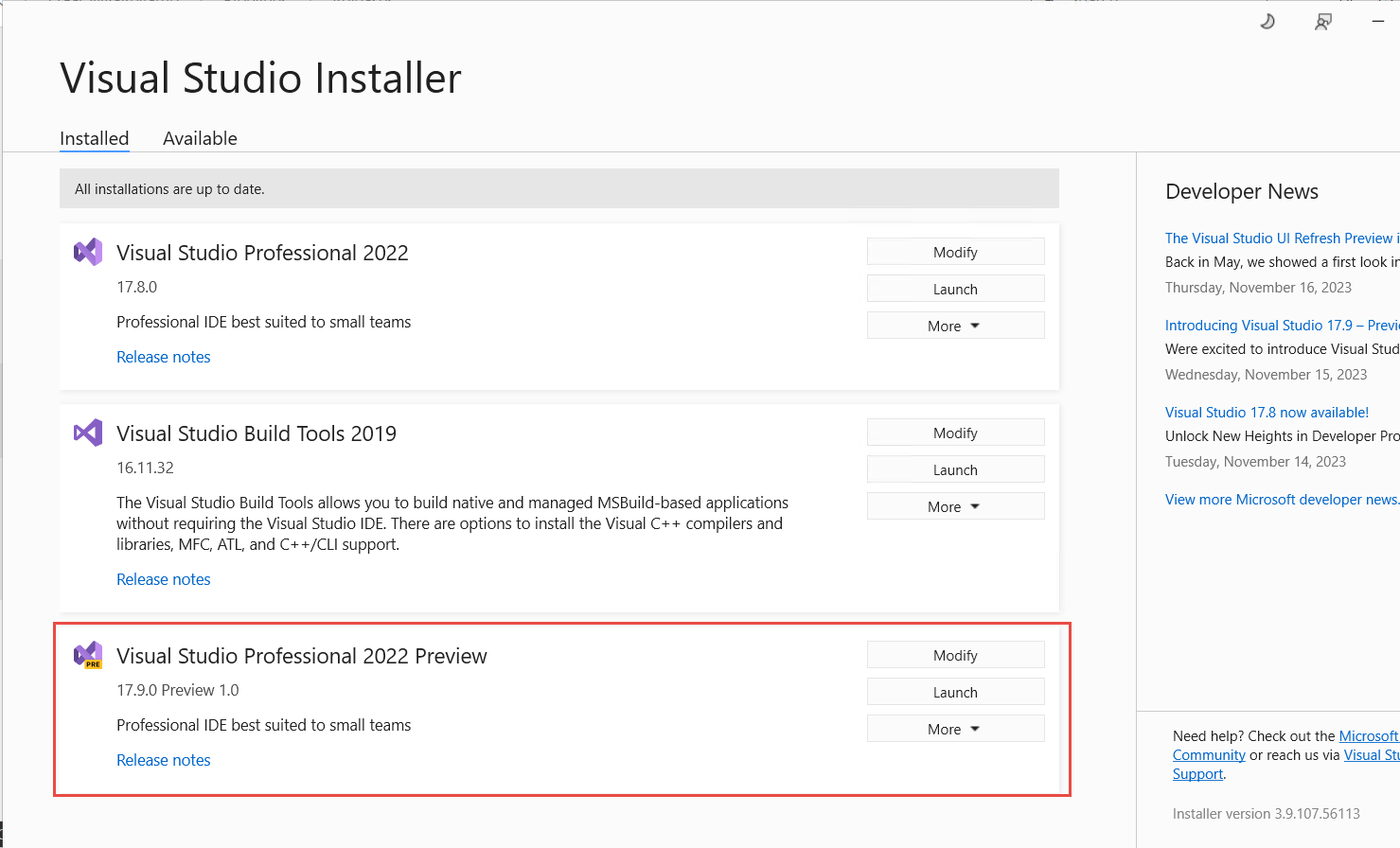
Task: Open the Support link
Action: click(x=1198, y=774)
